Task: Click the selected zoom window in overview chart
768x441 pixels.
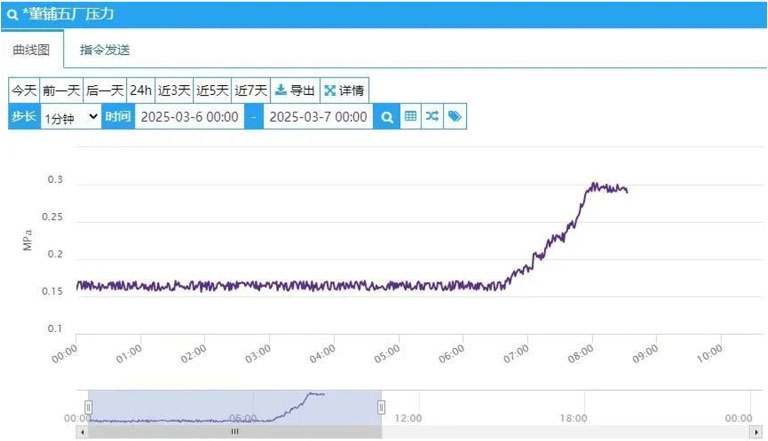Action: 235,407
